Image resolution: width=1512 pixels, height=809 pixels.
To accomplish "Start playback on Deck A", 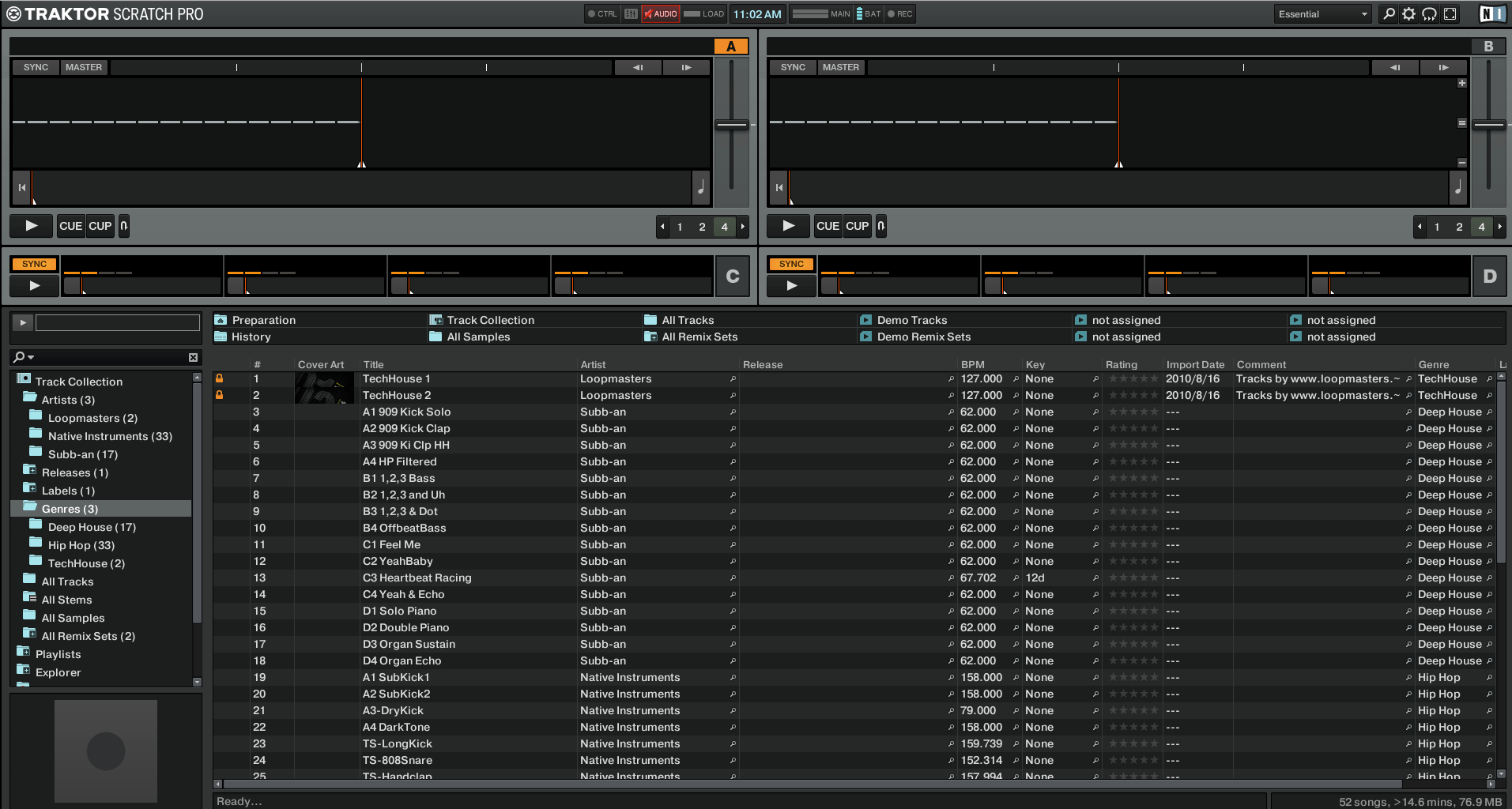I will coord(32,226).
